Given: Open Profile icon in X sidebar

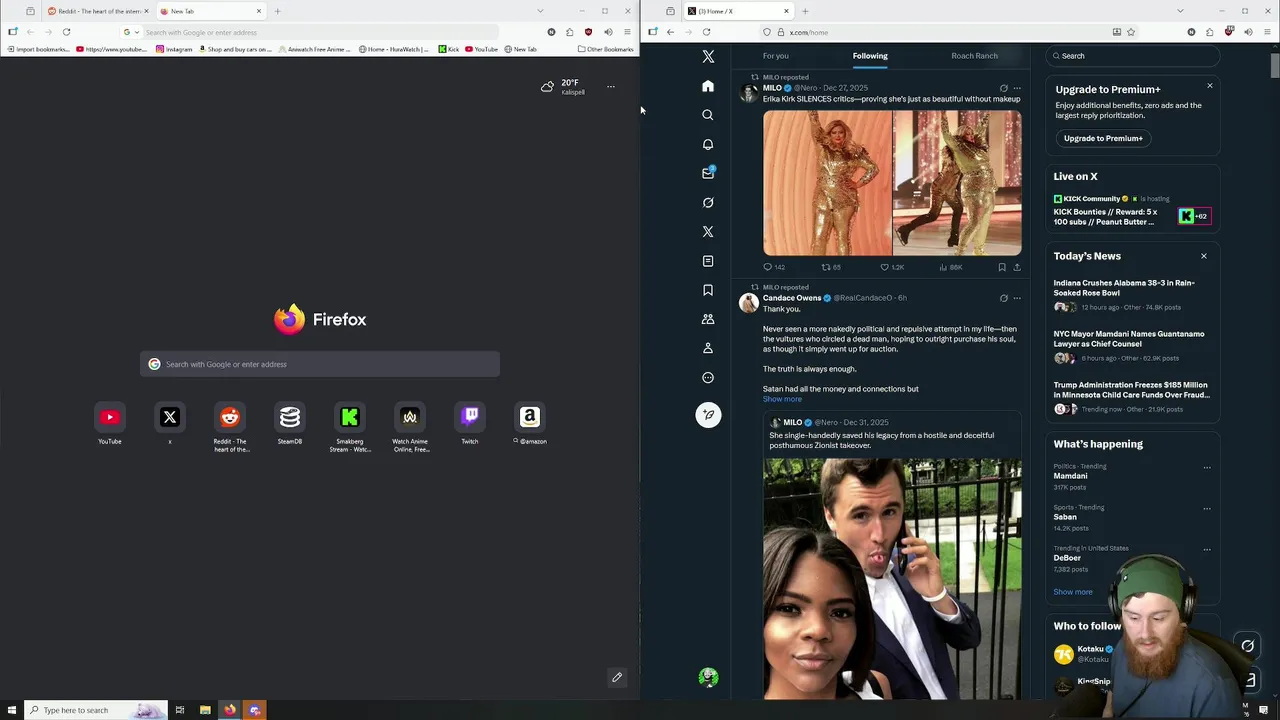Looking at the screenshot, I should click(x=708, y=348).
